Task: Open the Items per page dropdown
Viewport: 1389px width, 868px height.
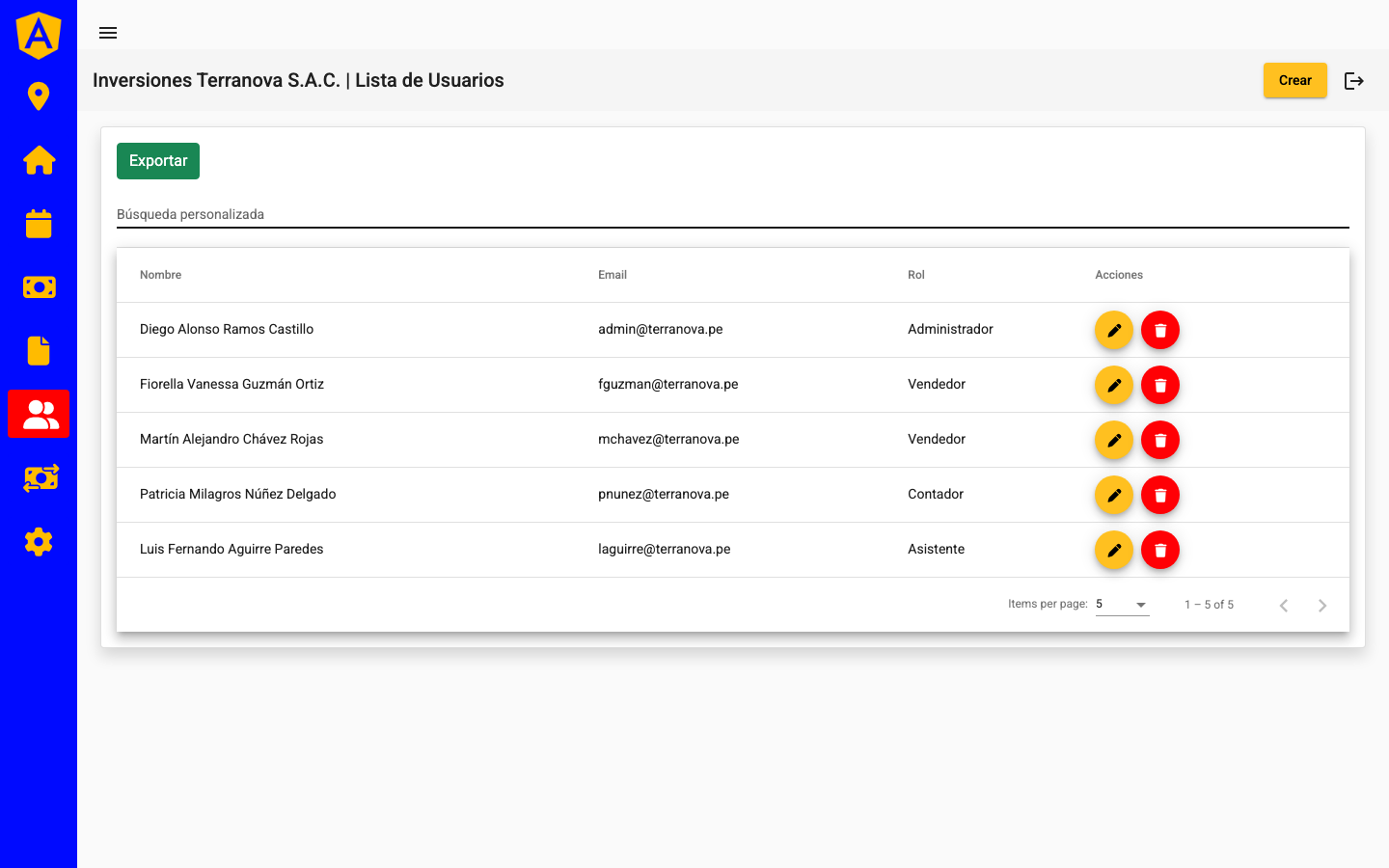Action: (x=1123, y=605)
